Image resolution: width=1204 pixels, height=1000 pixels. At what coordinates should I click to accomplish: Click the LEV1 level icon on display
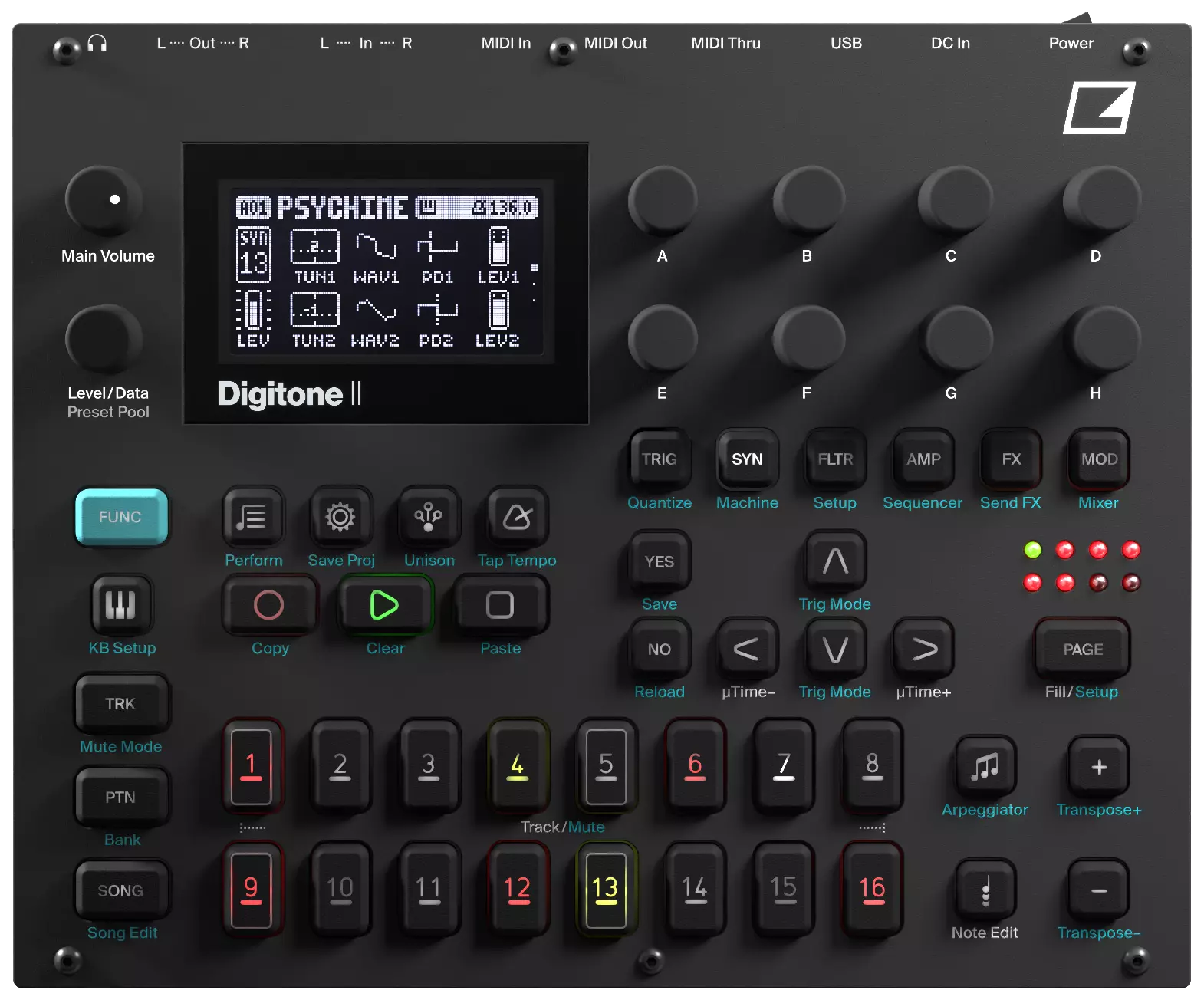pyautogui.click(x=498, y=247)
